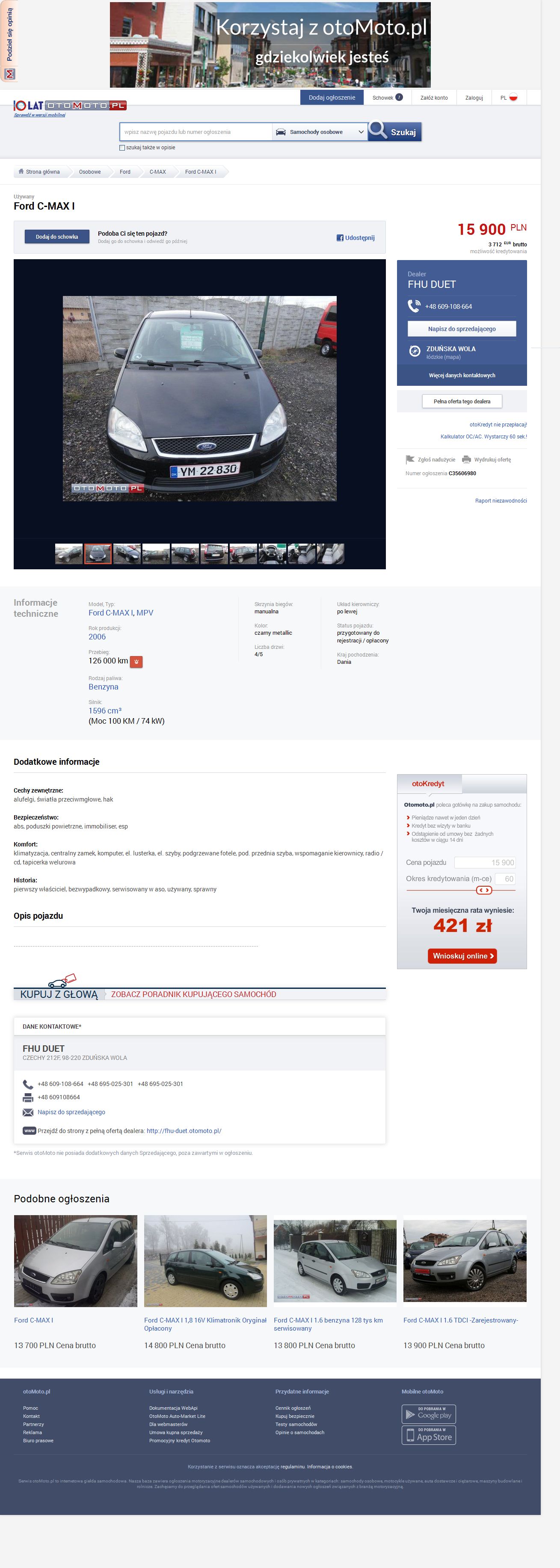The width and height of the screenshot is (560, 1568).
Task: Click the dealer phone number +48 609-108-664
Action: click(449, 307)
